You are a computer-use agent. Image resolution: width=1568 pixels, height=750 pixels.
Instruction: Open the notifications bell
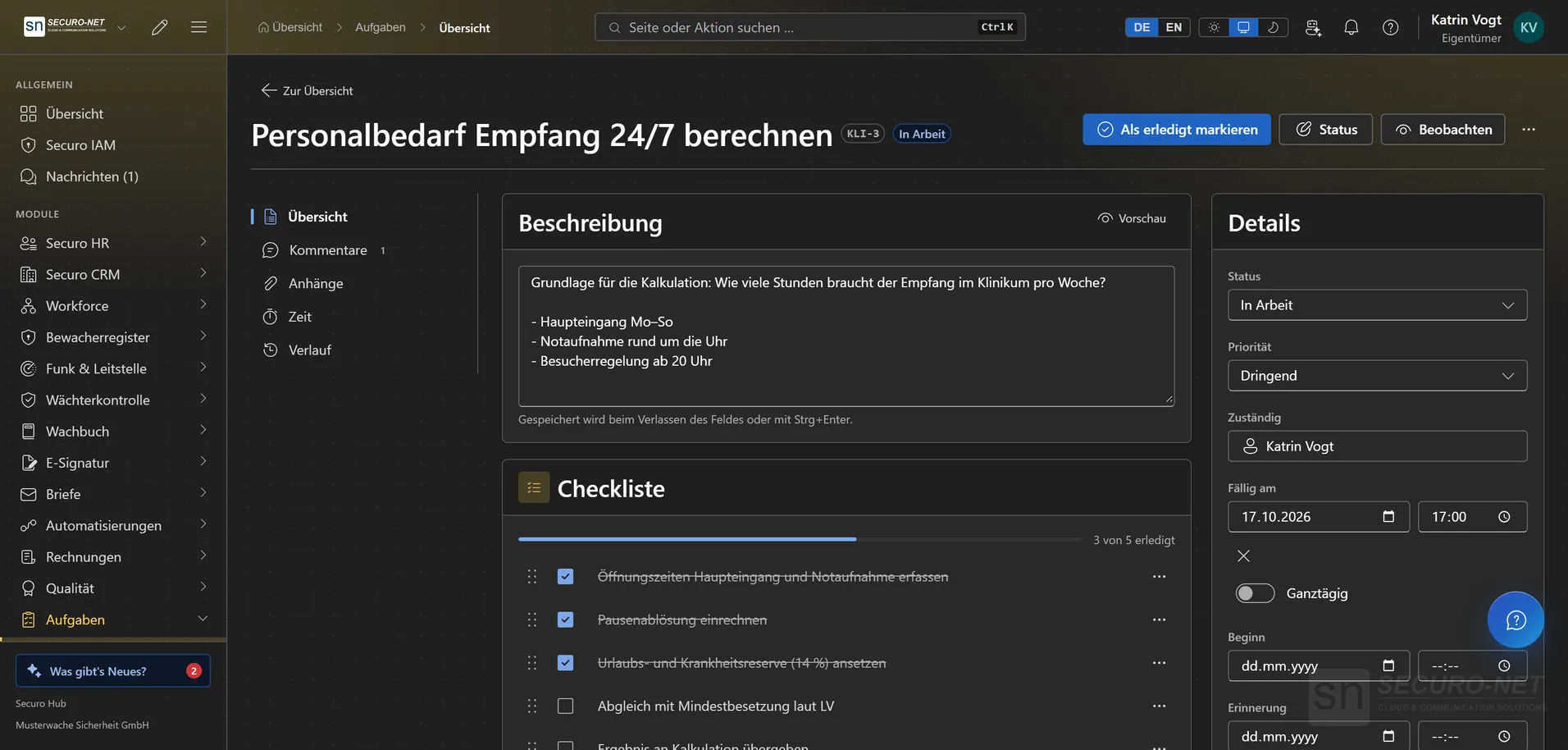point(1351,27)
